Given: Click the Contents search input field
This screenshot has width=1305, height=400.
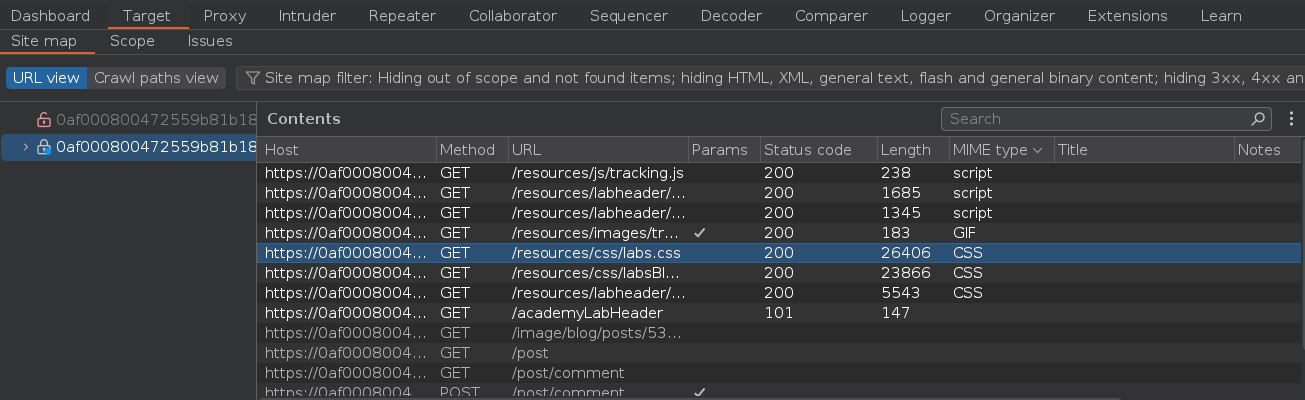Looking at the screenshot, I should click(x=1095, y=119).
